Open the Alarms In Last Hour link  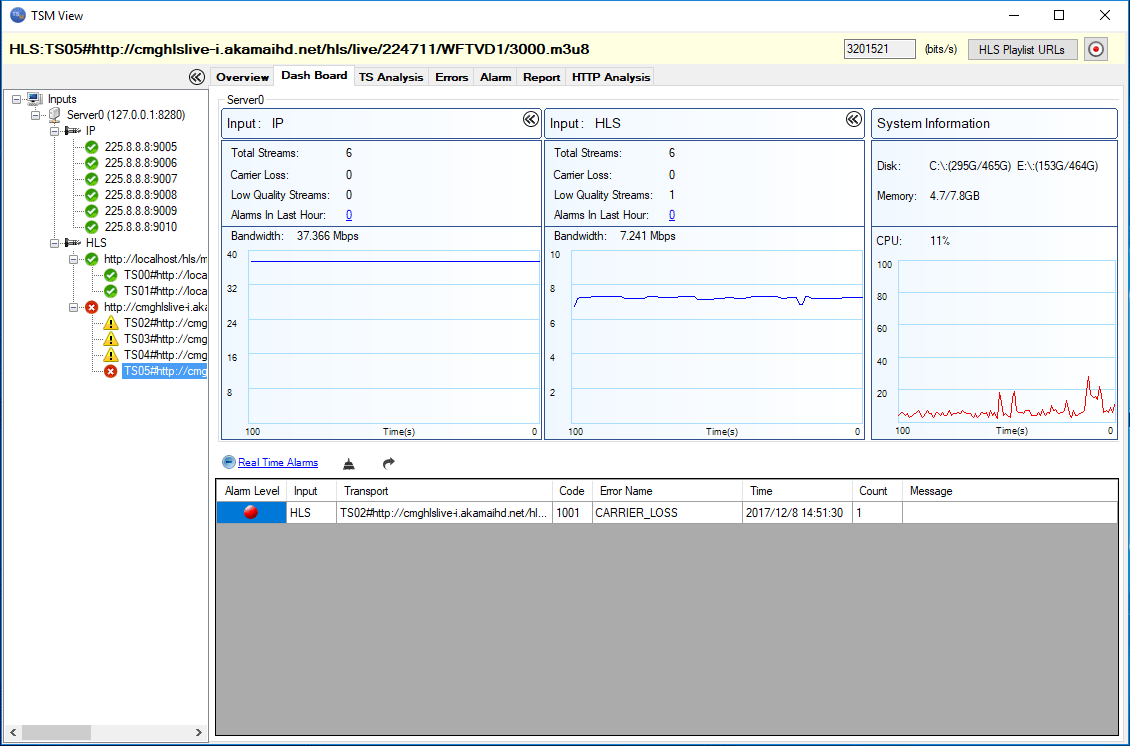[348, 214]
